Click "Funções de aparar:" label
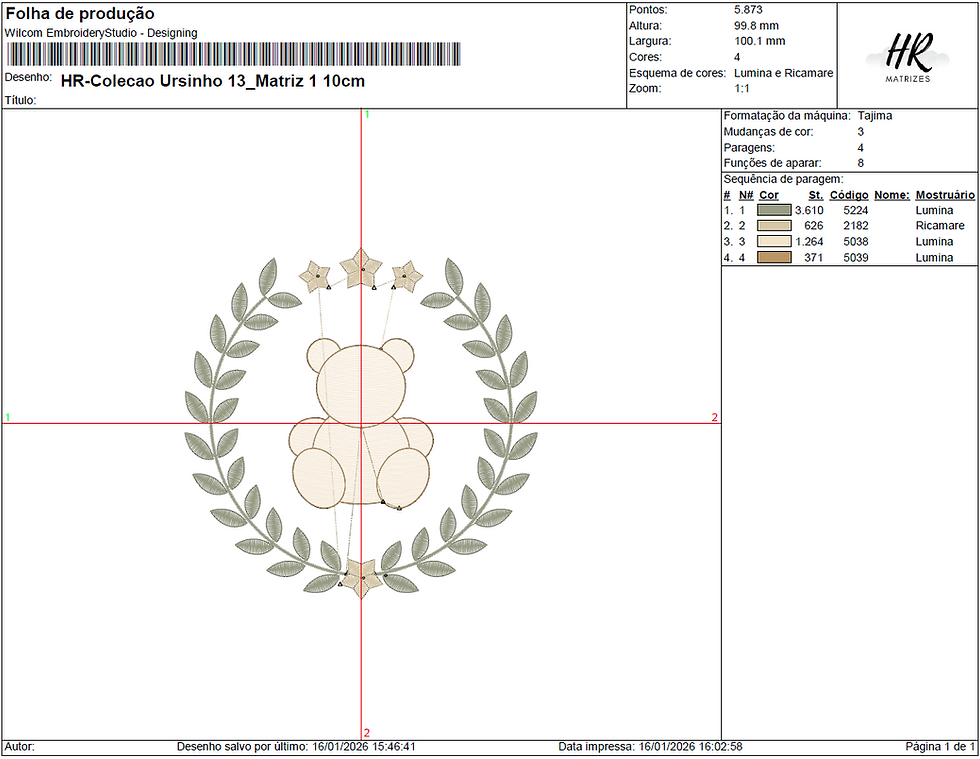Screen dimensions: 980x759 772,163
